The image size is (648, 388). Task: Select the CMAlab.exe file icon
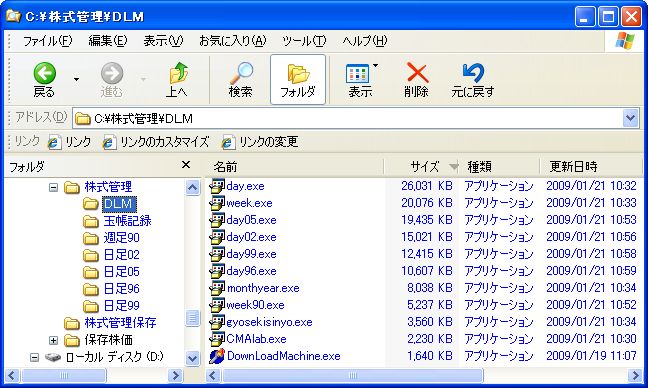[217, 339]
